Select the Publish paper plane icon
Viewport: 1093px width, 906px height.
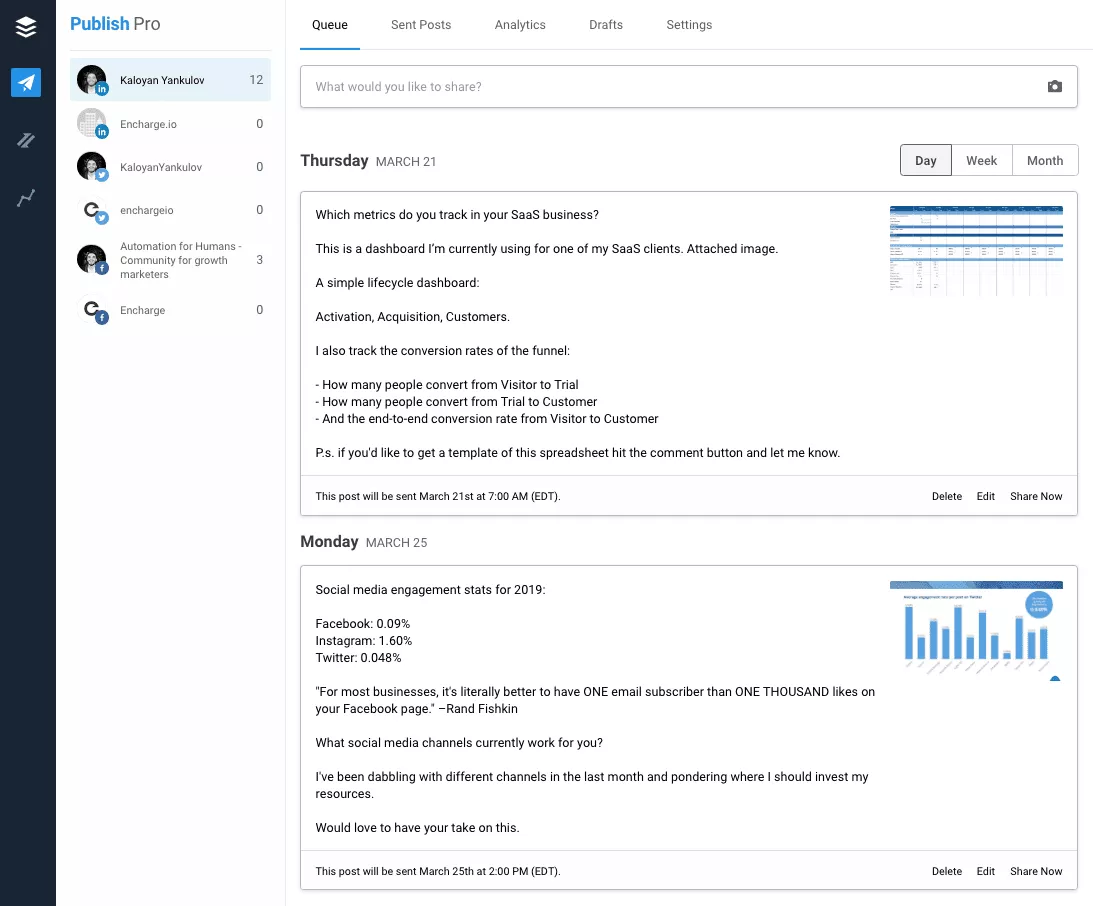pyautogui.click(x=27, y=83)
